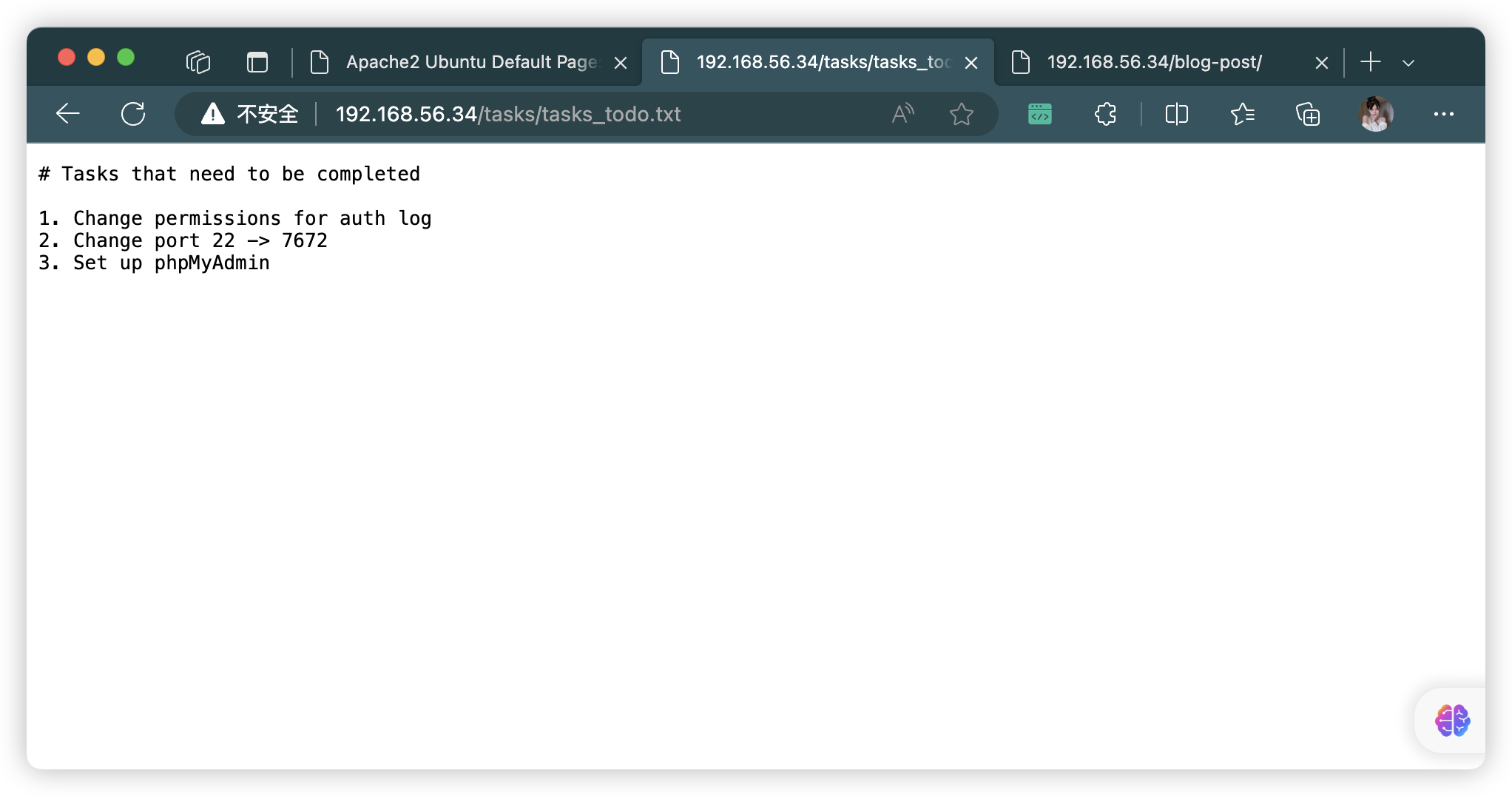The image size is (1512, 796).
Task: Toggle vertical tabs panel icon
Action: tap(257, 62)
